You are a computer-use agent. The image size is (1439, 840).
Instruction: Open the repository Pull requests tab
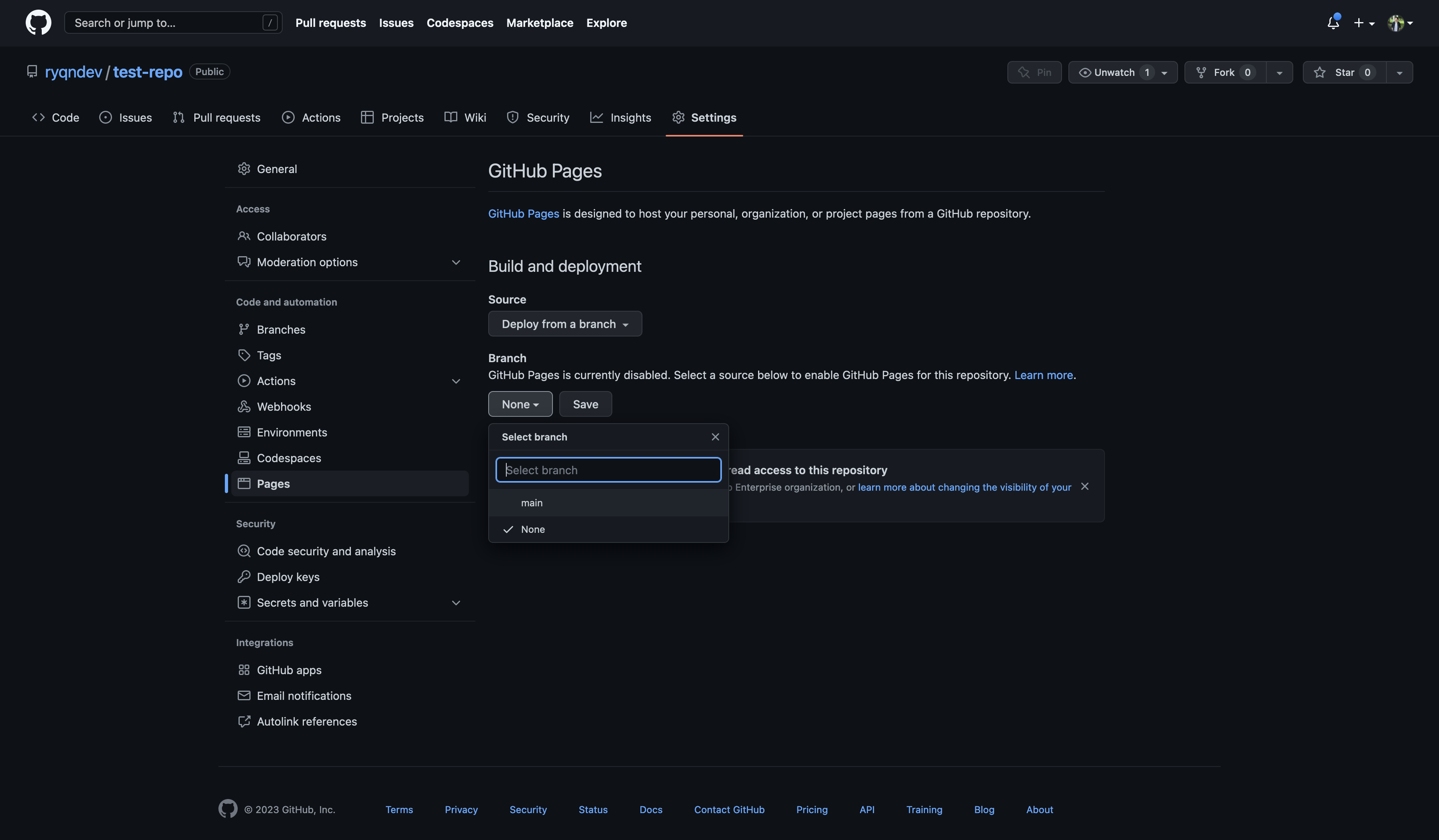pos(217,118)
